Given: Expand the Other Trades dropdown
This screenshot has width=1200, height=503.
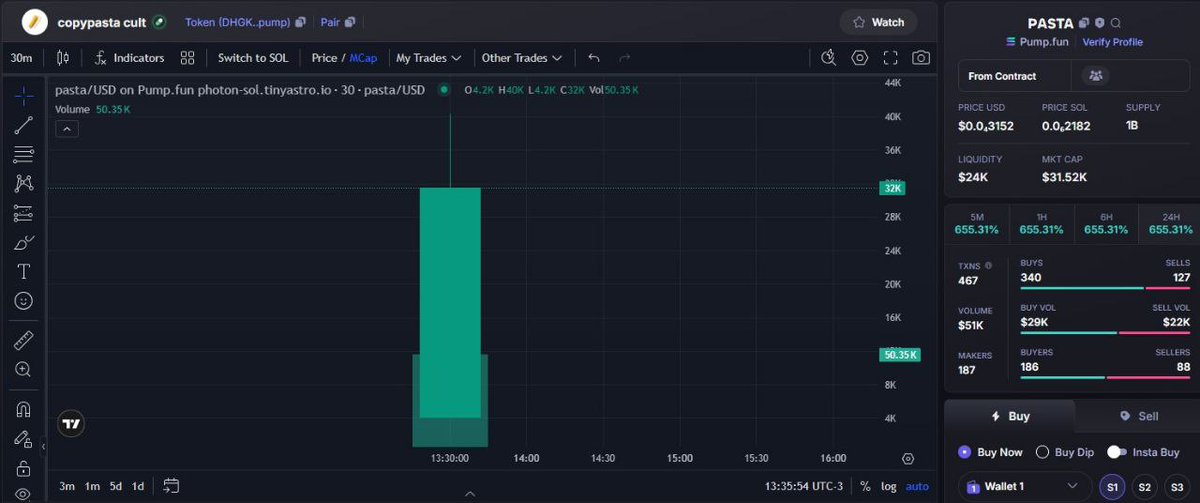Looking at the screenshot, I should point(522,58).
